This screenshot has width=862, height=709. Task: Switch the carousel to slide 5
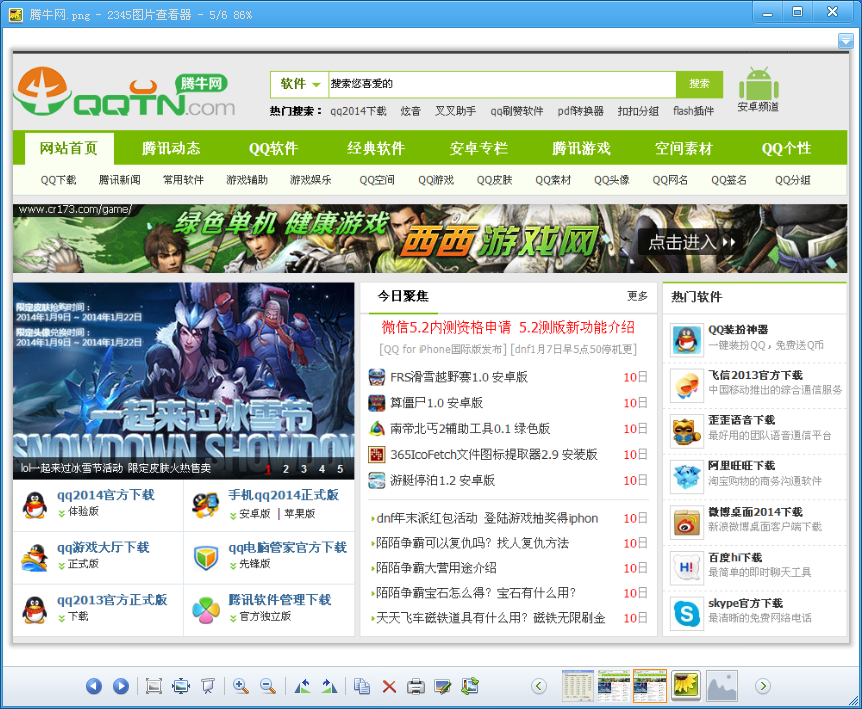pyautogui.click(x=340, y=469)
